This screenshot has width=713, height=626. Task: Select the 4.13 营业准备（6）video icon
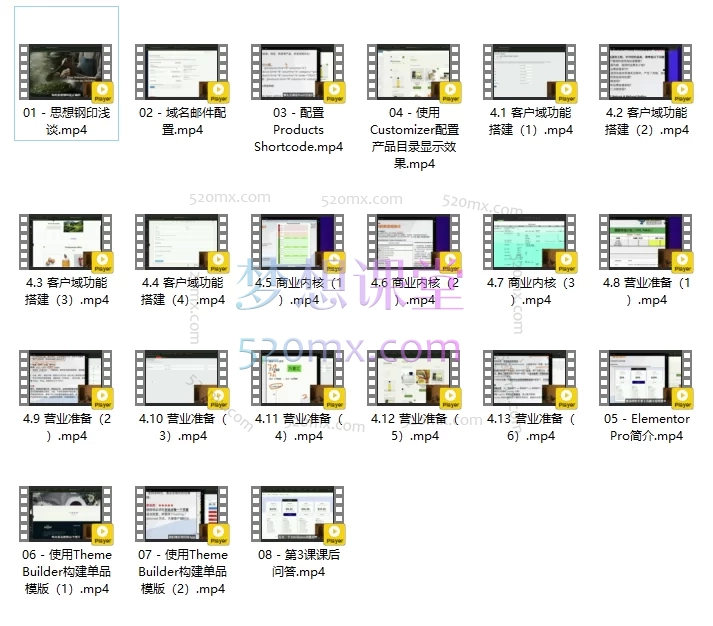(x=530, y=379)
